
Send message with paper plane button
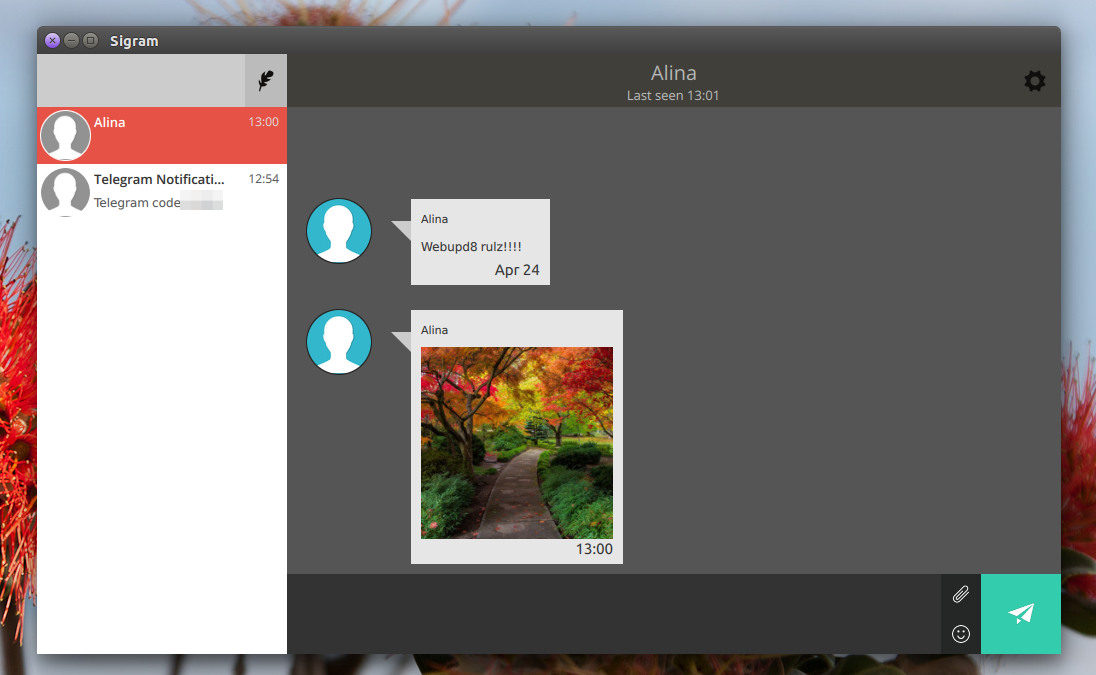[1021, 614]
